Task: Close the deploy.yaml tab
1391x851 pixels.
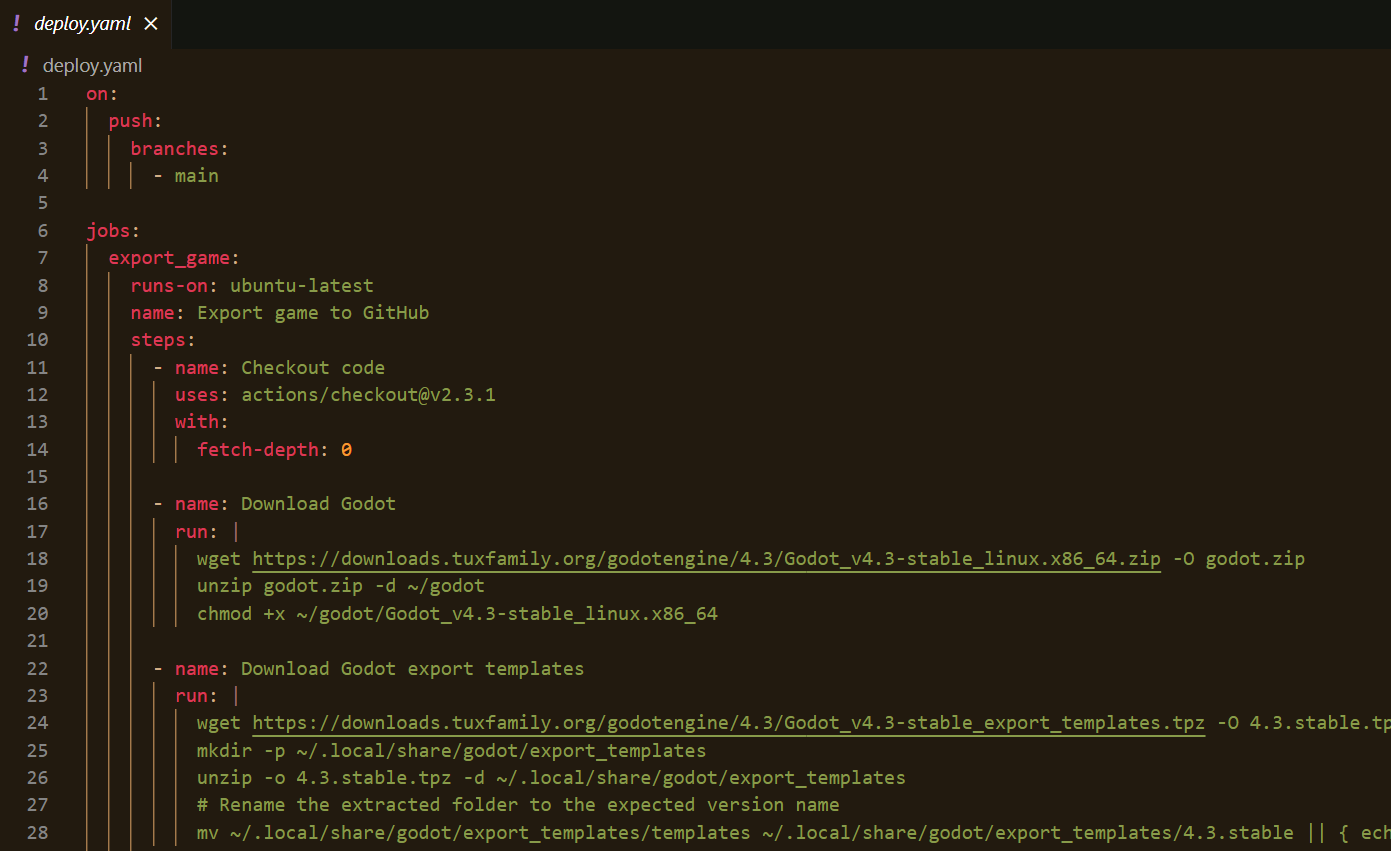Action: 150,24
